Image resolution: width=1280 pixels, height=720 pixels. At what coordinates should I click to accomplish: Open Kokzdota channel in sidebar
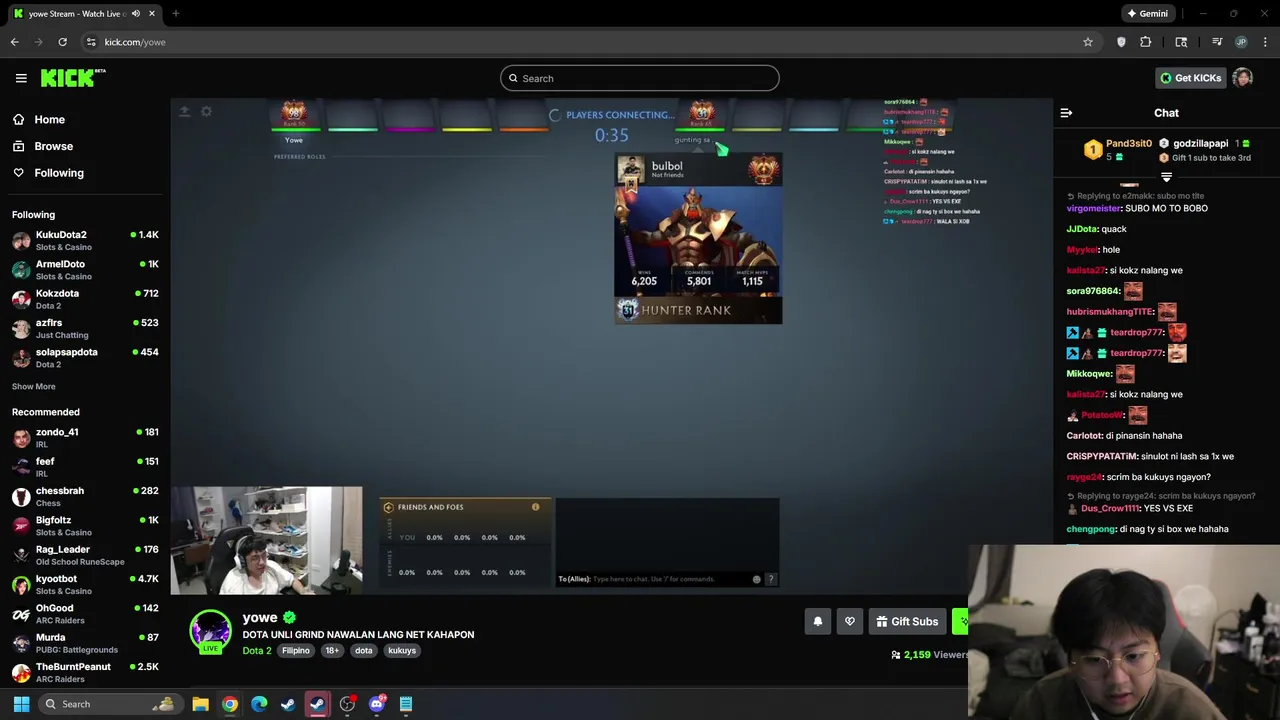(85, 299)
